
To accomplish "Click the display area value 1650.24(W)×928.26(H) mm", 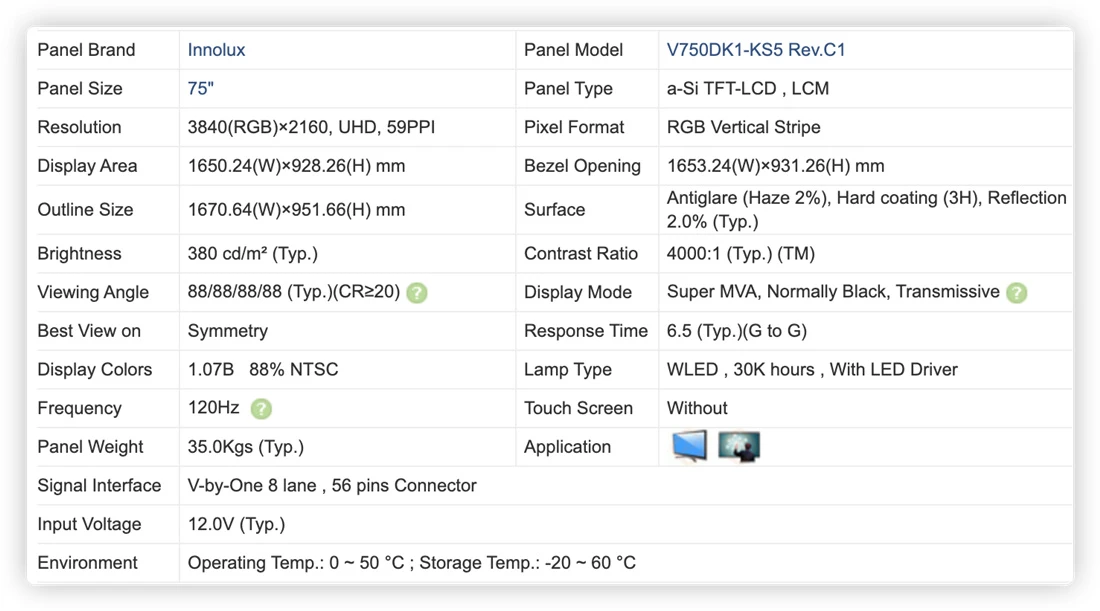I will [296, 166].
